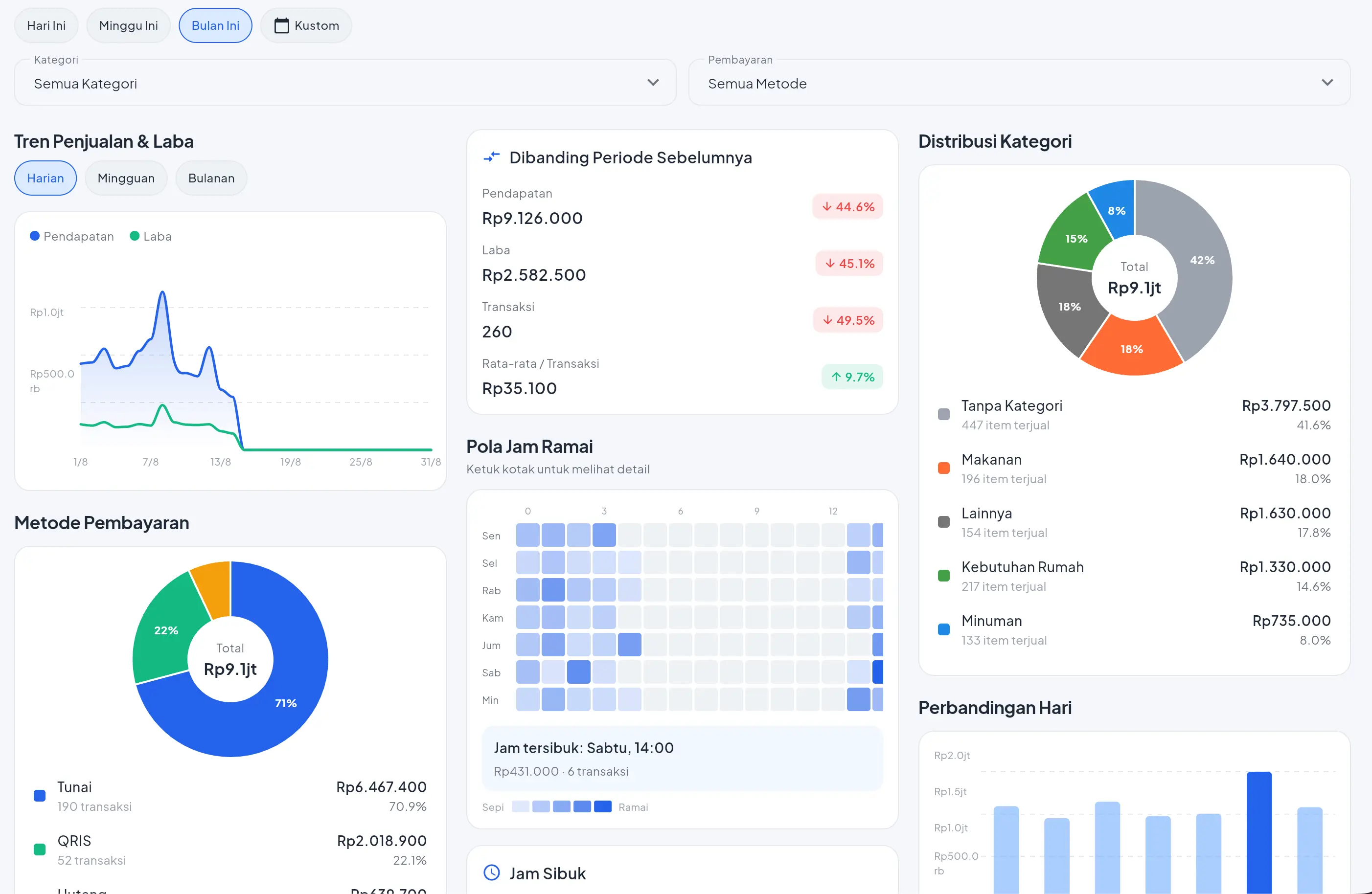
Task: Click the darkest swatch in the Sepi–Ramai legend
Action: pos(602,806)
